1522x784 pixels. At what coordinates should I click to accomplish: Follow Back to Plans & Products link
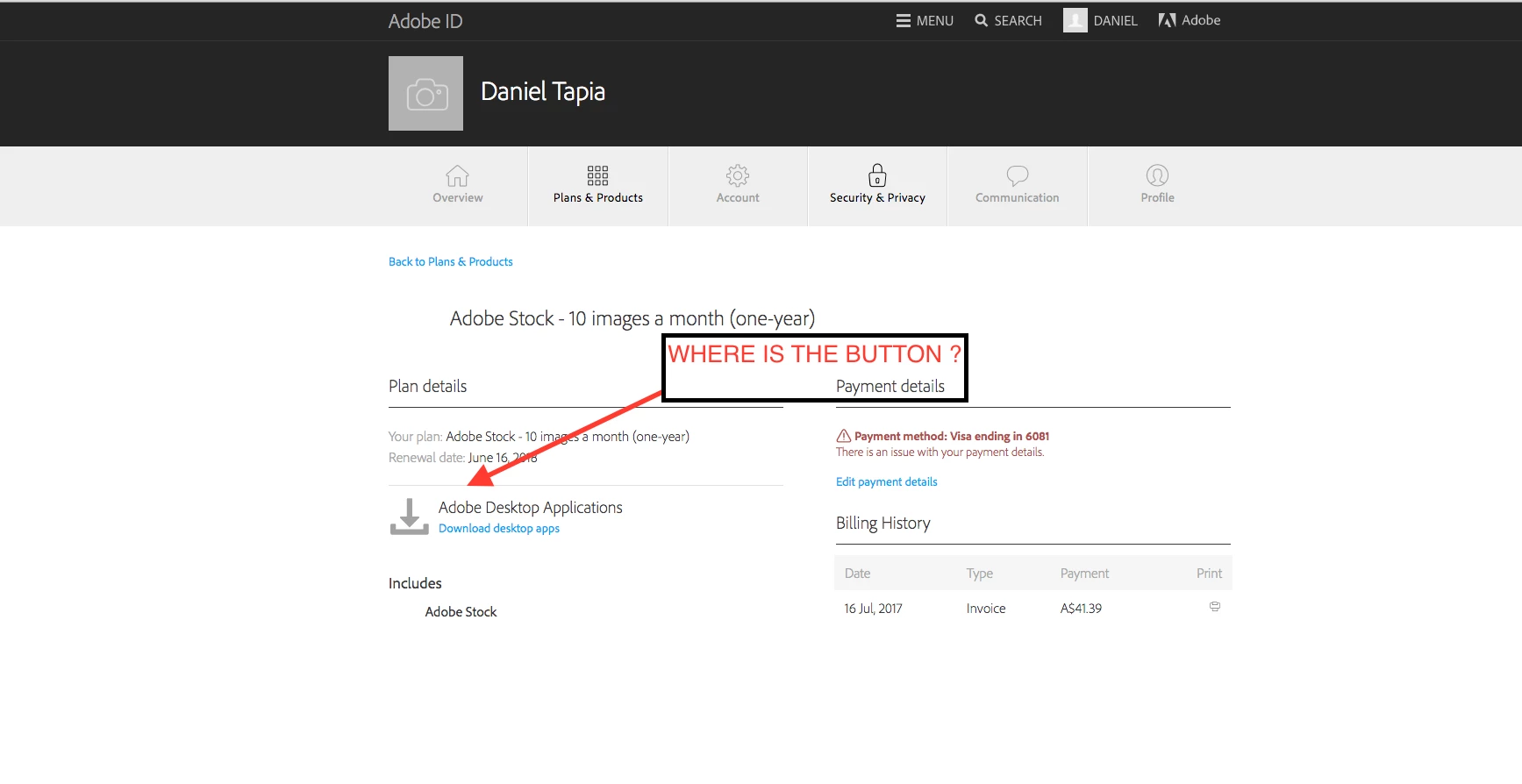click(x=451, y=261)
